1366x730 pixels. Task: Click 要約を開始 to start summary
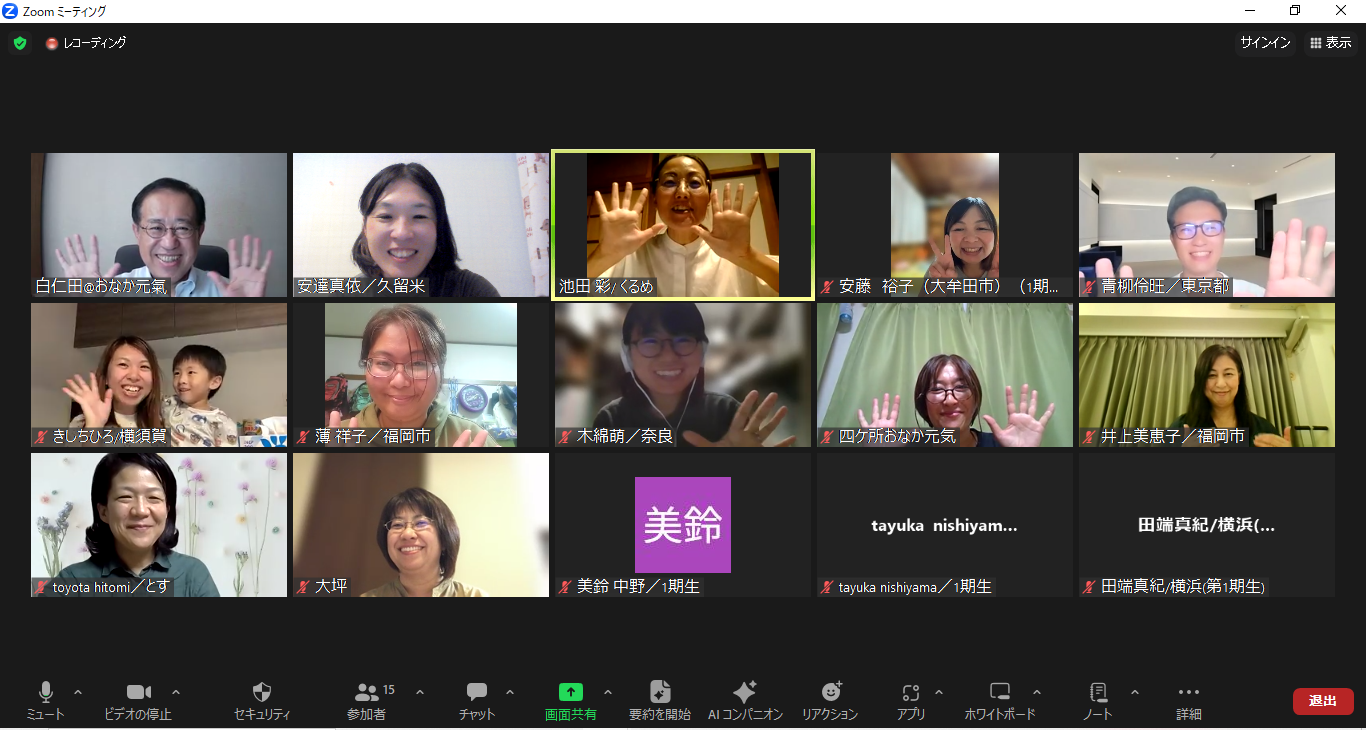660,701
